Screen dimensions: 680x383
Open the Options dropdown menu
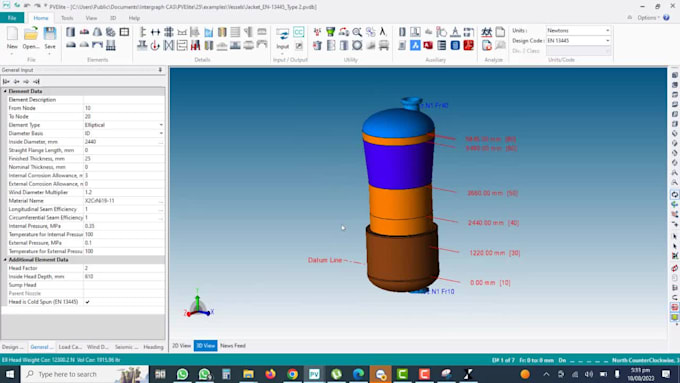648,18
